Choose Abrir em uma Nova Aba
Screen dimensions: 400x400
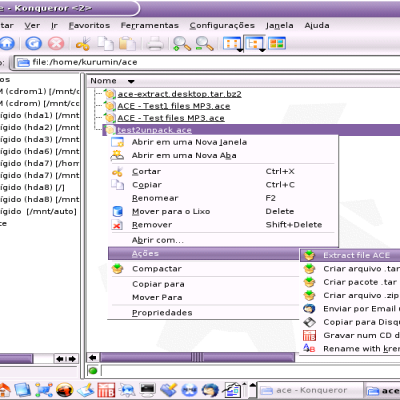coord(223,156)
